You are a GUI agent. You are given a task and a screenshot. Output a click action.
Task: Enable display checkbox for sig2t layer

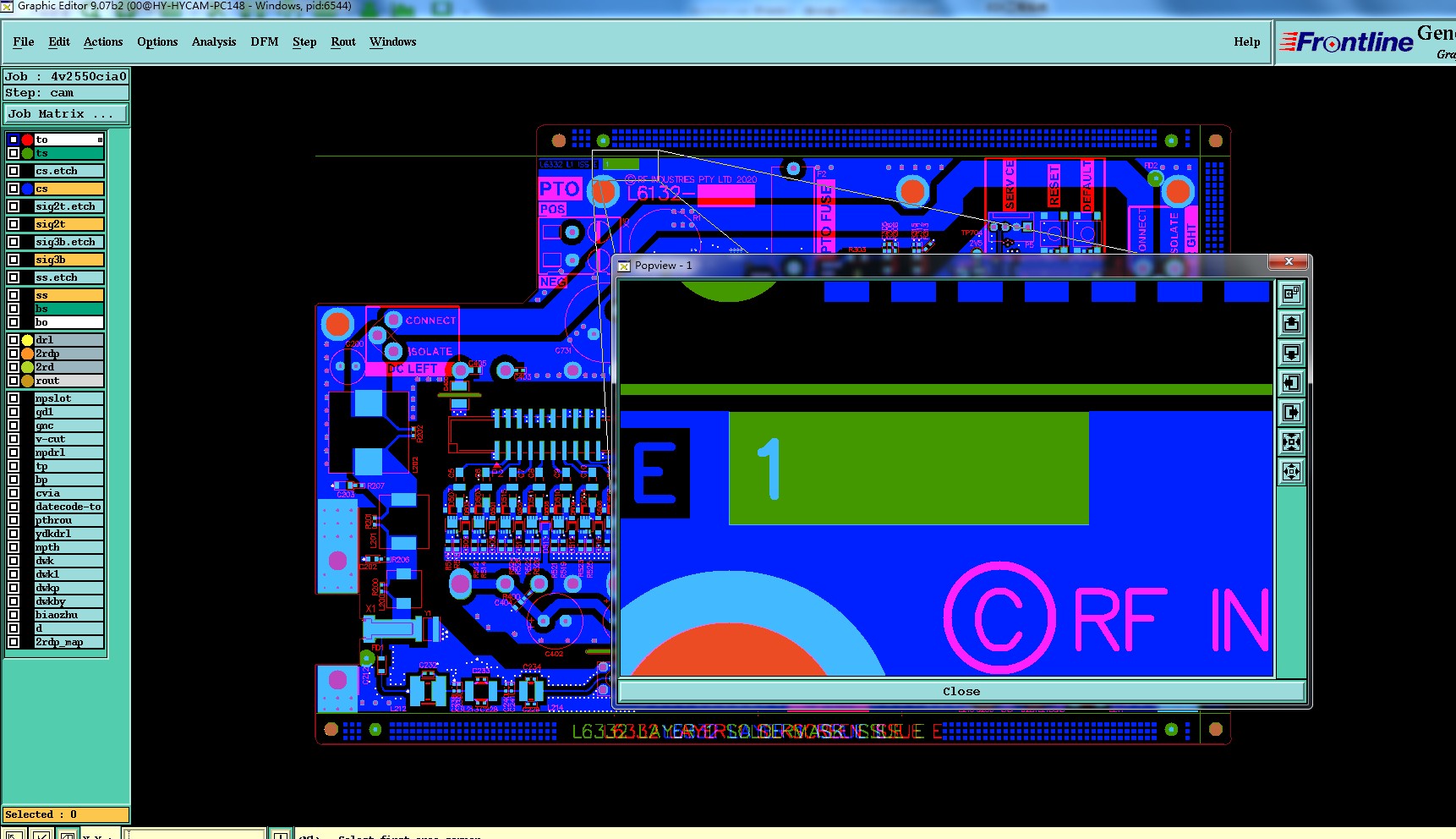point(14,224)
